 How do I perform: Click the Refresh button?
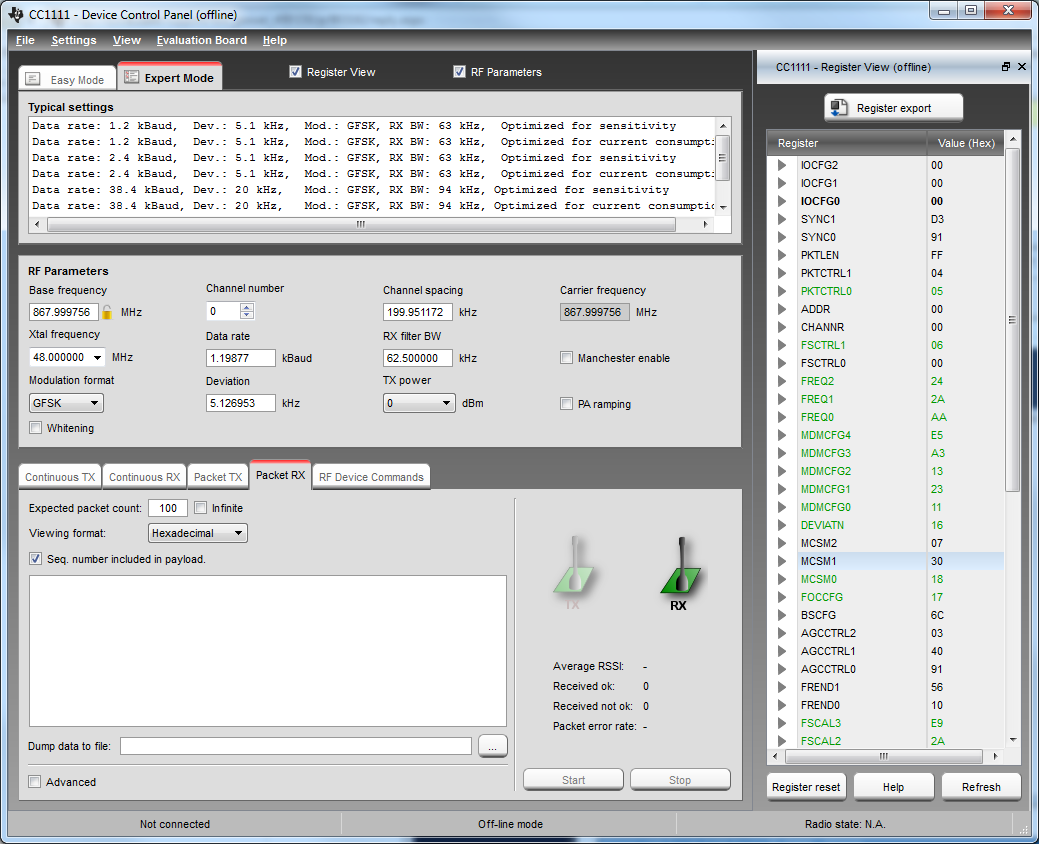click(x=981, y=787)
